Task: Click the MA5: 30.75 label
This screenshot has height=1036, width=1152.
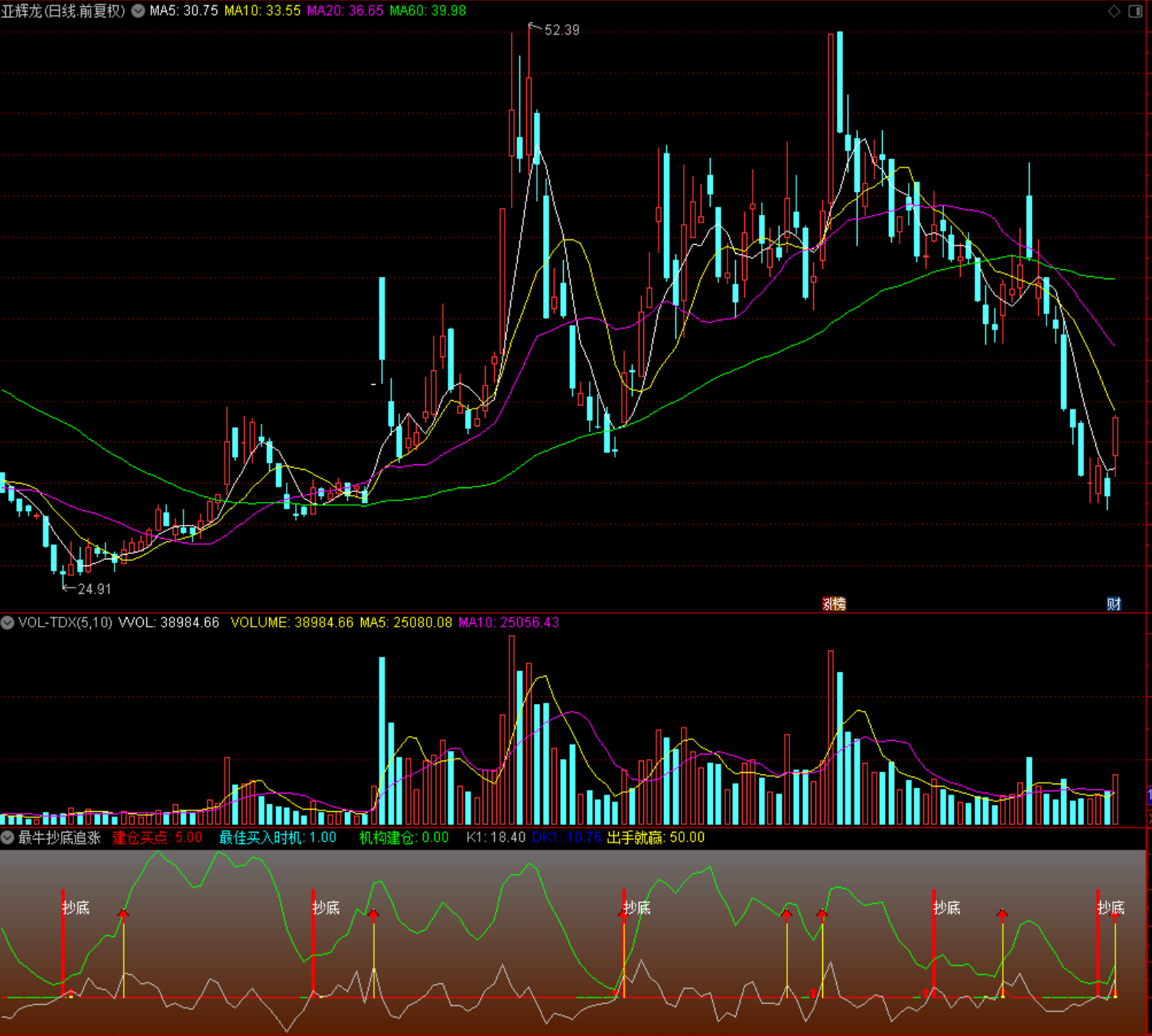Action: (184, 11)
